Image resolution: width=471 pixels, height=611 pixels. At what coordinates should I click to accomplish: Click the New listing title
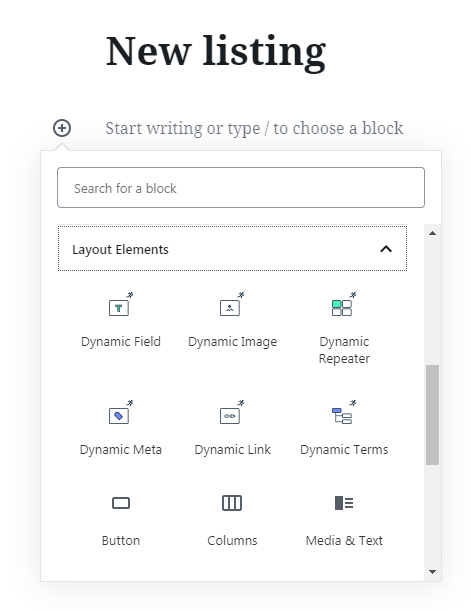[x=216, y=52]
